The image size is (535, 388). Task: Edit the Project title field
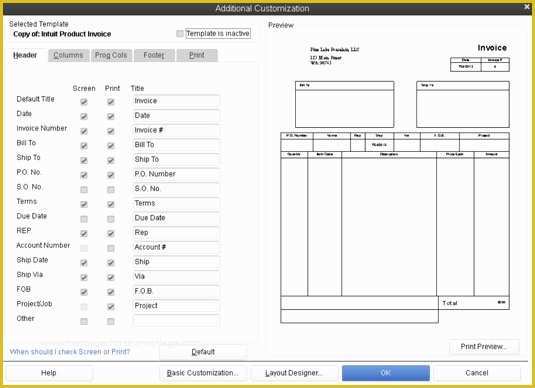176,306
